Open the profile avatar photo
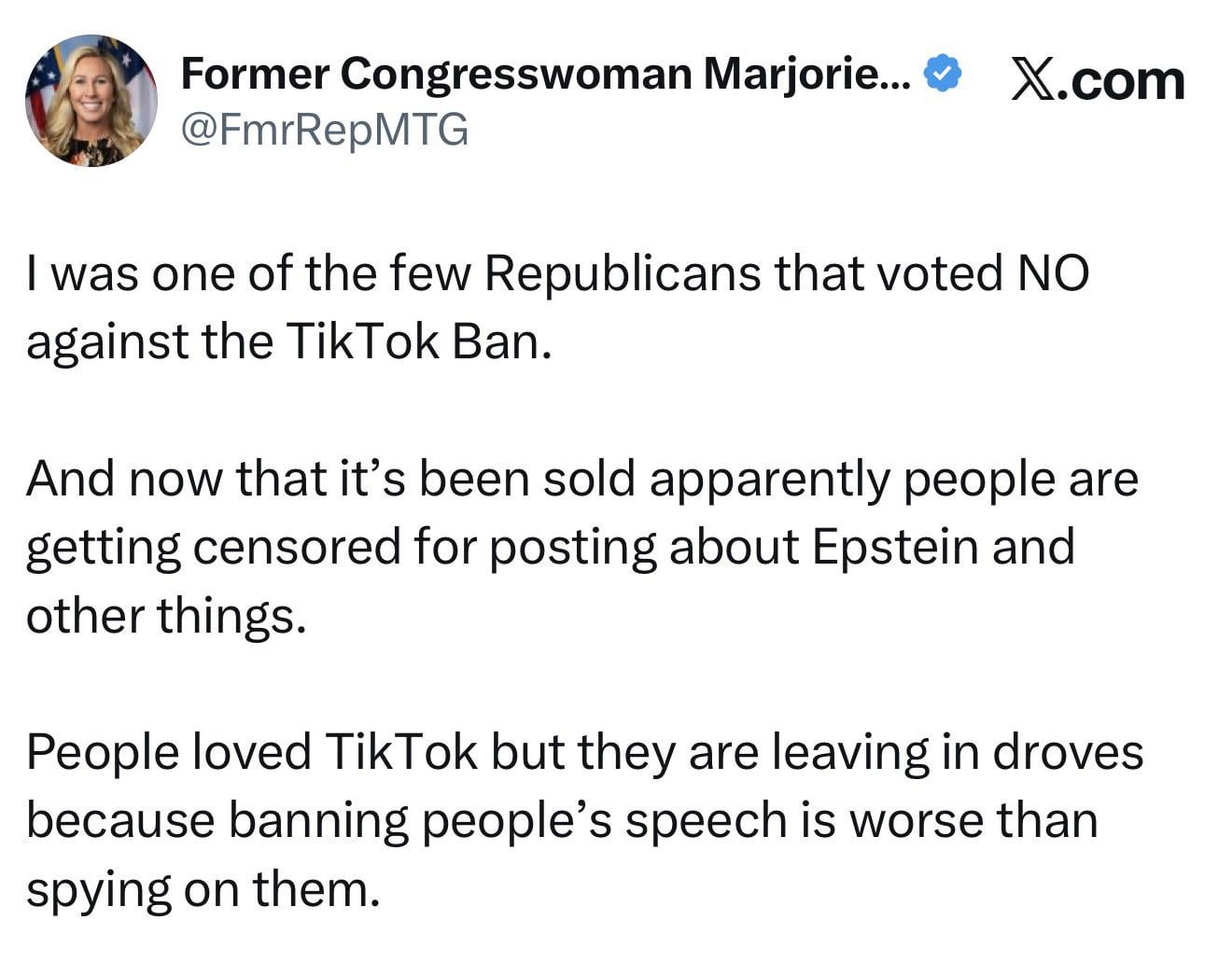The height and width of the screenshot is (976, 1232). [x=91, y=101]
